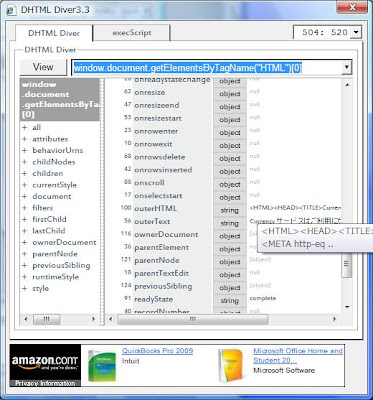This screenshot has width=373, height=400.
Task: Click the QuickBooks Pro product box image
Action: coord(102,366)
